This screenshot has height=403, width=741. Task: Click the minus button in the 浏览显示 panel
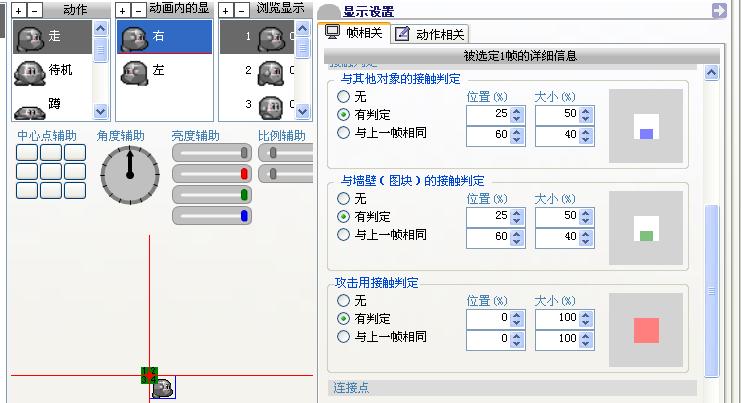pos(241,10)
